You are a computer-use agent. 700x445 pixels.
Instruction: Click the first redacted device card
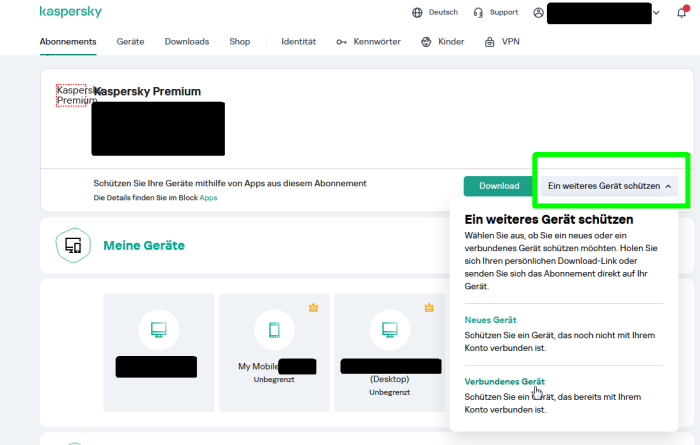[158, 353]
